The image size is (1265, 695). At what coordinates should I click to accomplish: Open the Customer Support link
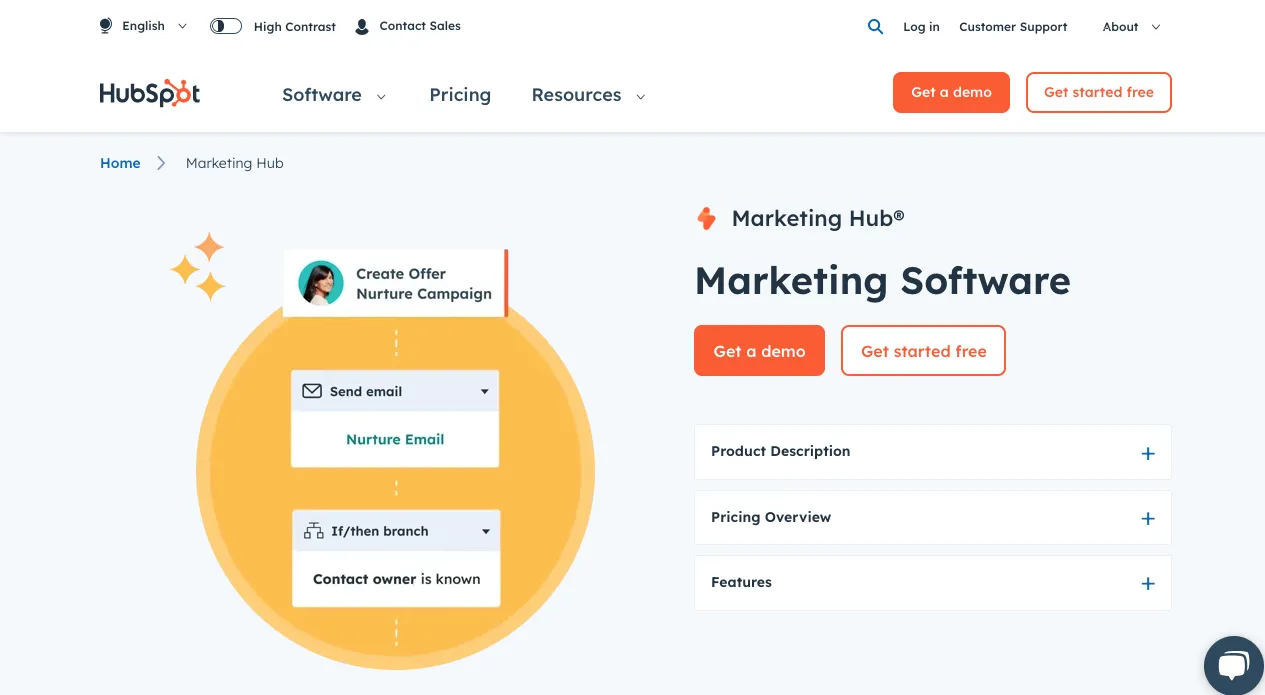click(1013, 27)
